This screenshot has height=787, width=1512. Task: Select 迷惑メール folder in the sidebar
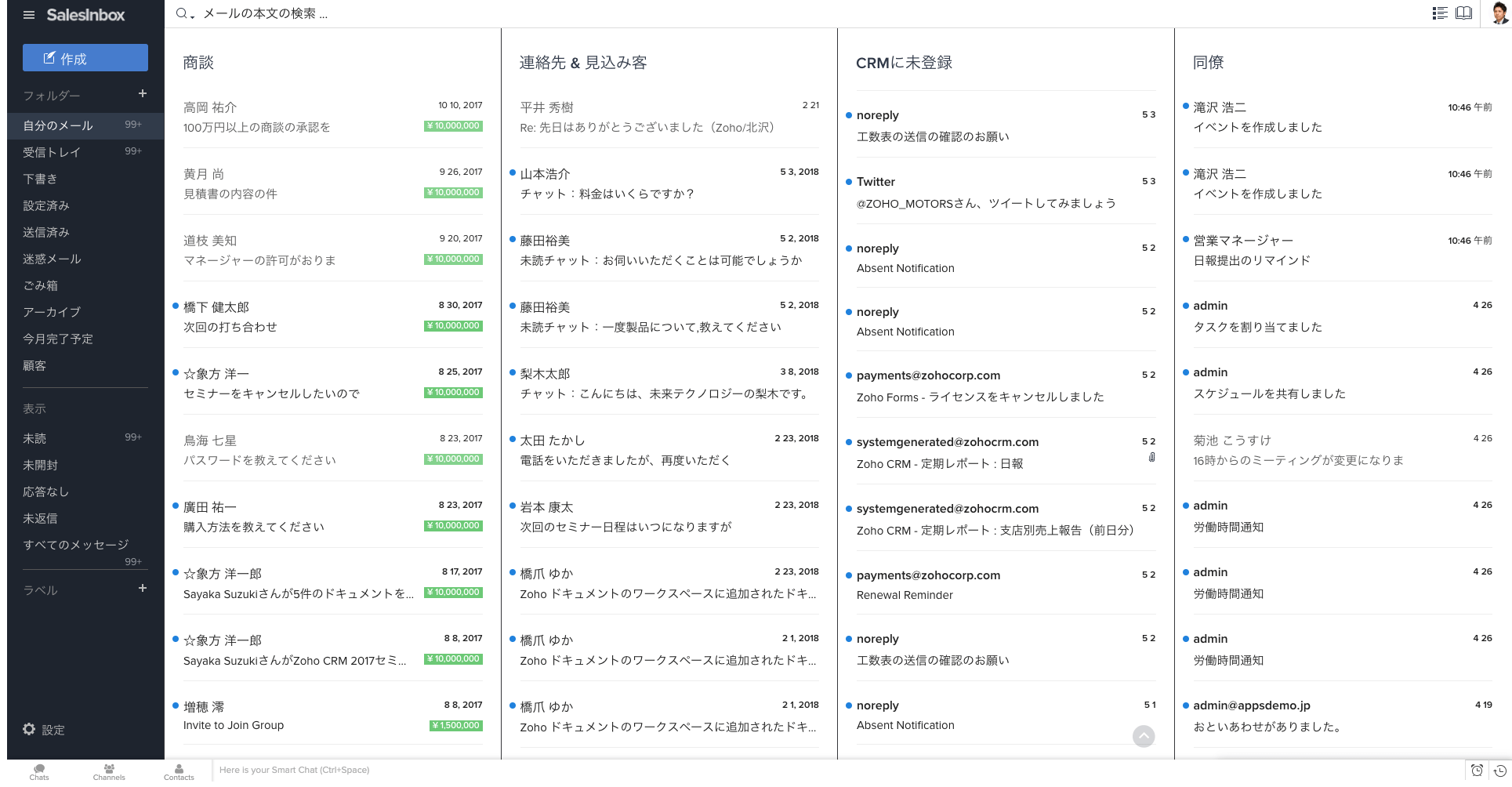point(51,259)
